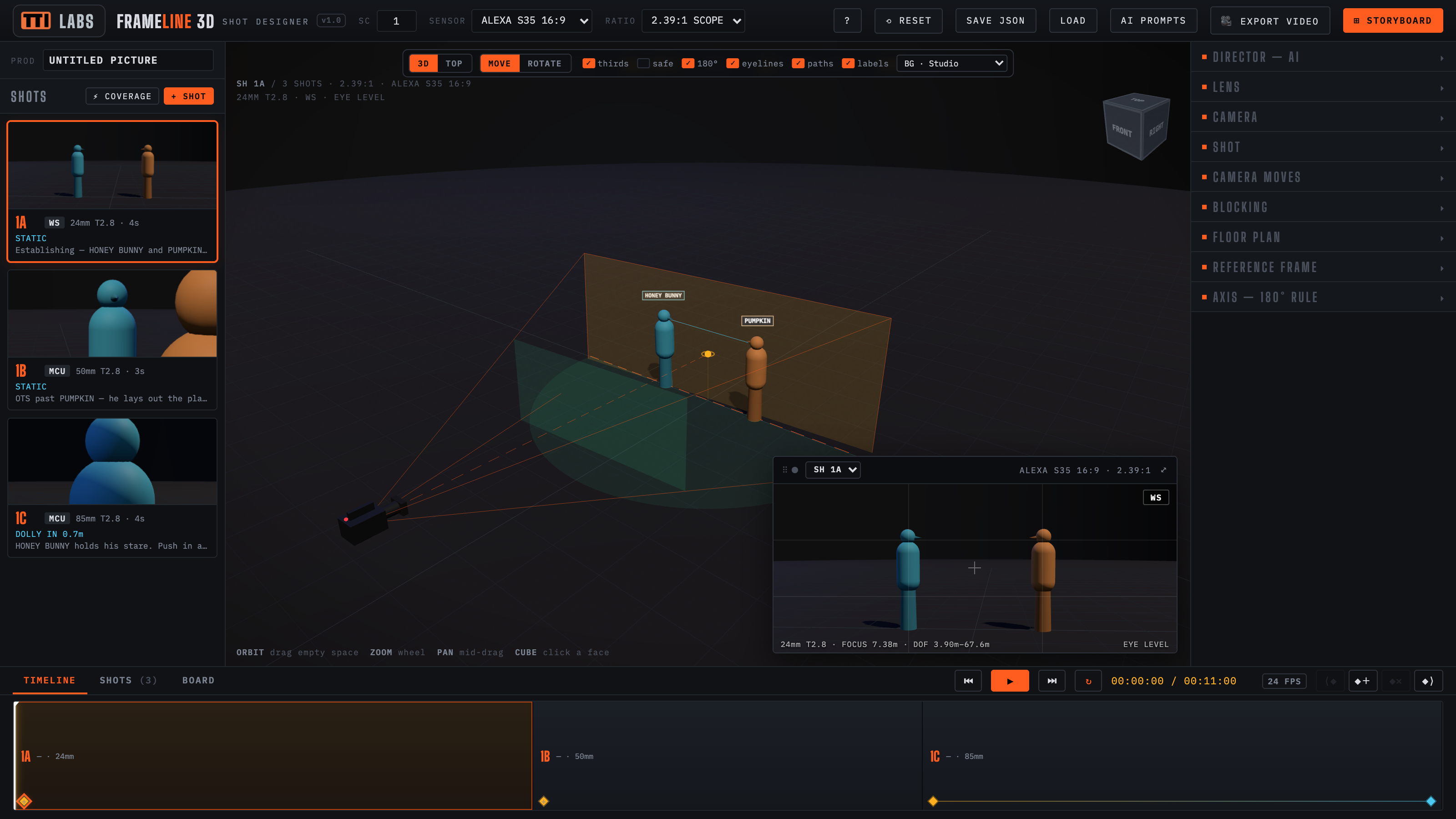
Task: Select MOVE gizmo mode
Action: [499, 63]
